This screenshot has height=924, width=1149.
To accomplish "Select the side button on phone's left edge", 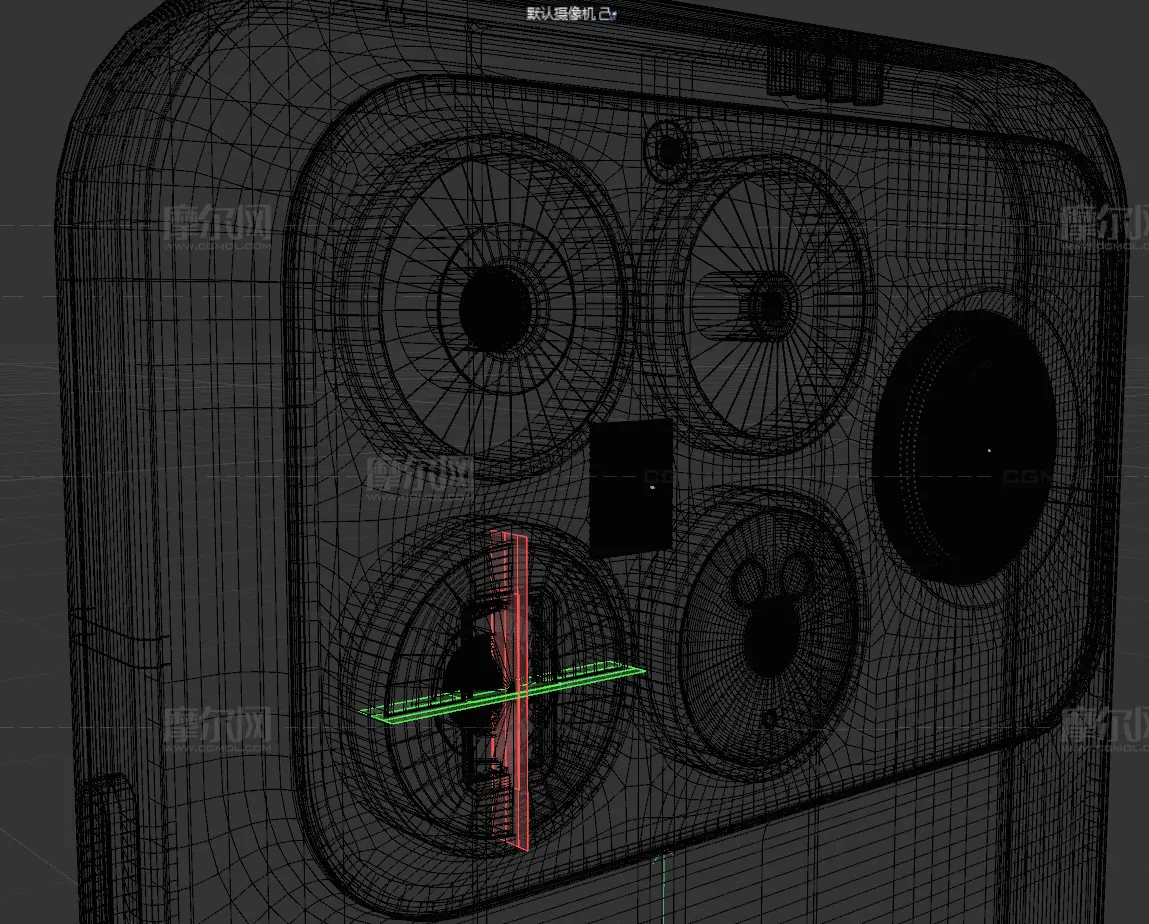I will coord(108,850).
